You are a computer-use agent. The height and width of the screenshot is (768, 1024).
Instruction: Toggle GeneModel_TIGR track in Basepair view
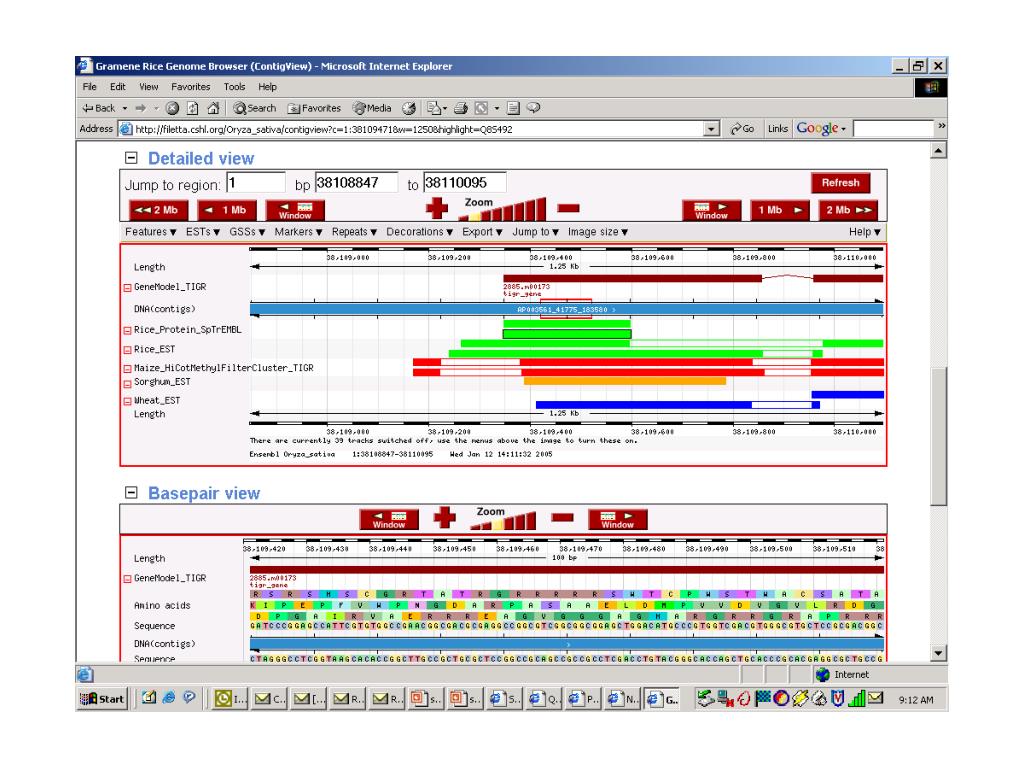[x=128, y=579]
